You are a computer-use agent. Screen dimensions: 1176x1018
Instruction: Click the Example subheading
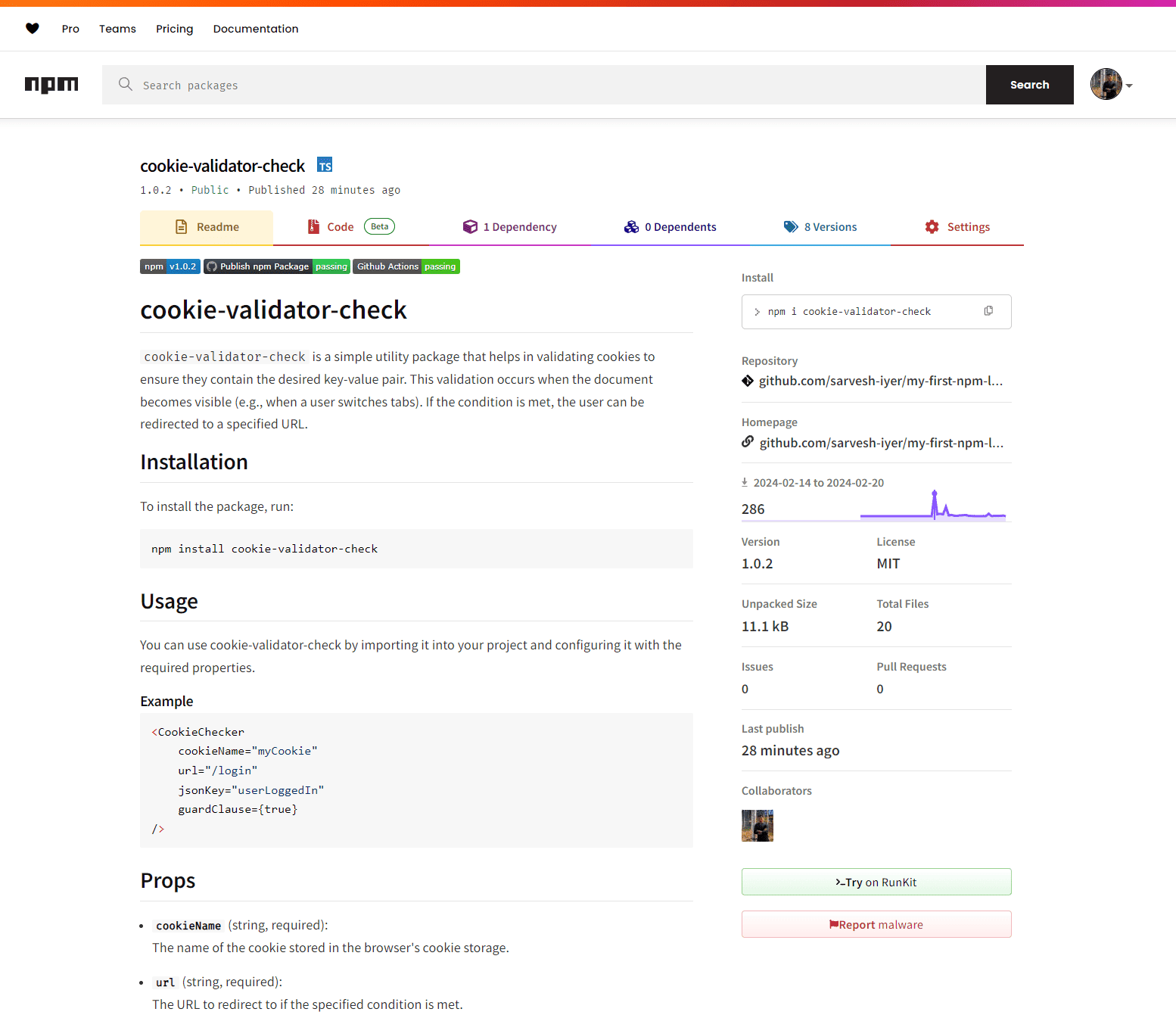166,702
